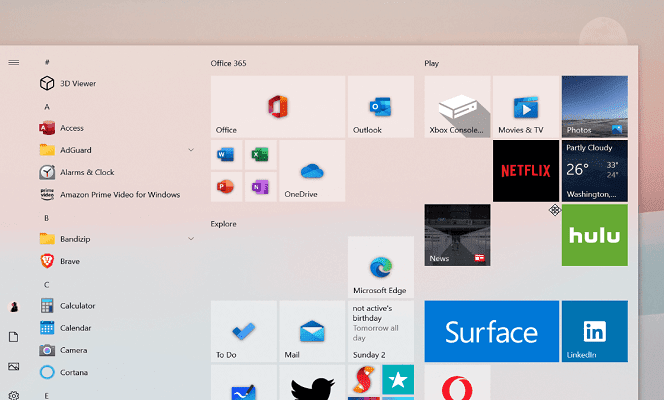The height and width of the screenshot is (400, 664).
Task: Open the OneNote small tile
Action: [260, 187]
